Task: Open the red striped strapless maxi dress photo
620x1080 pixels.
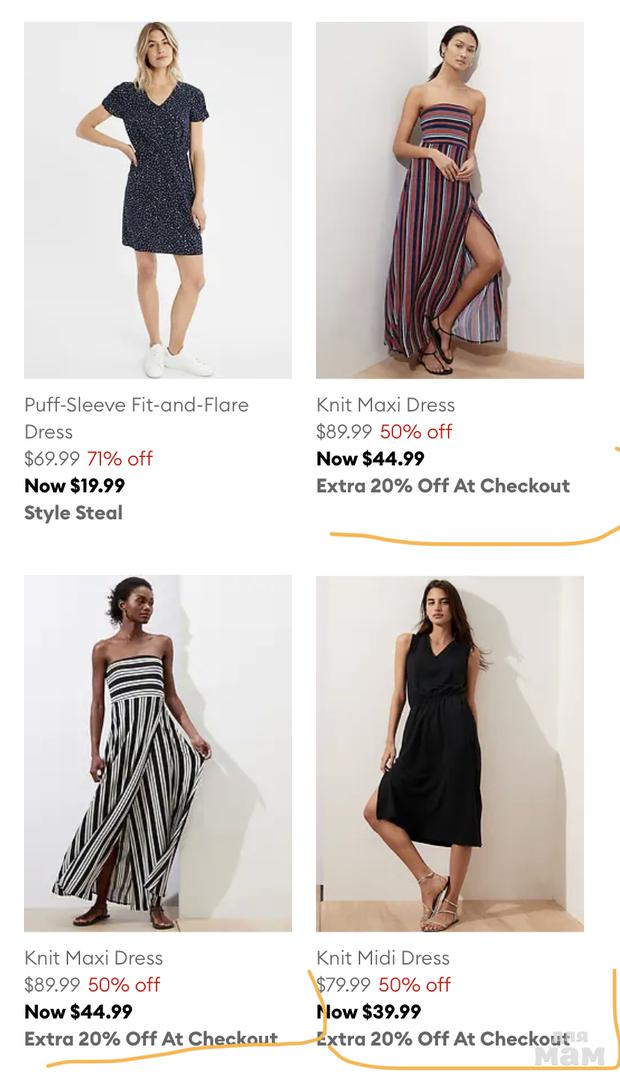Action: coord(450,200)
